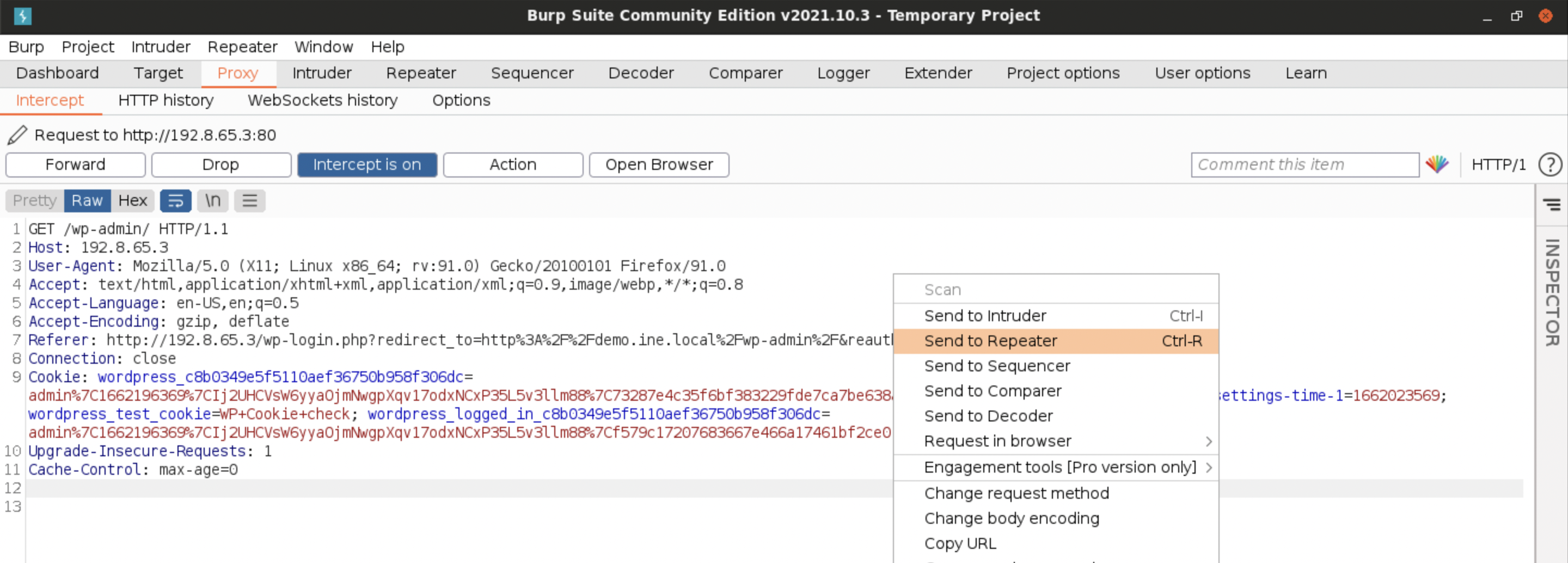
Task: Toggle the word wrap icon in the editor toolbar
Action: (176, 200)
